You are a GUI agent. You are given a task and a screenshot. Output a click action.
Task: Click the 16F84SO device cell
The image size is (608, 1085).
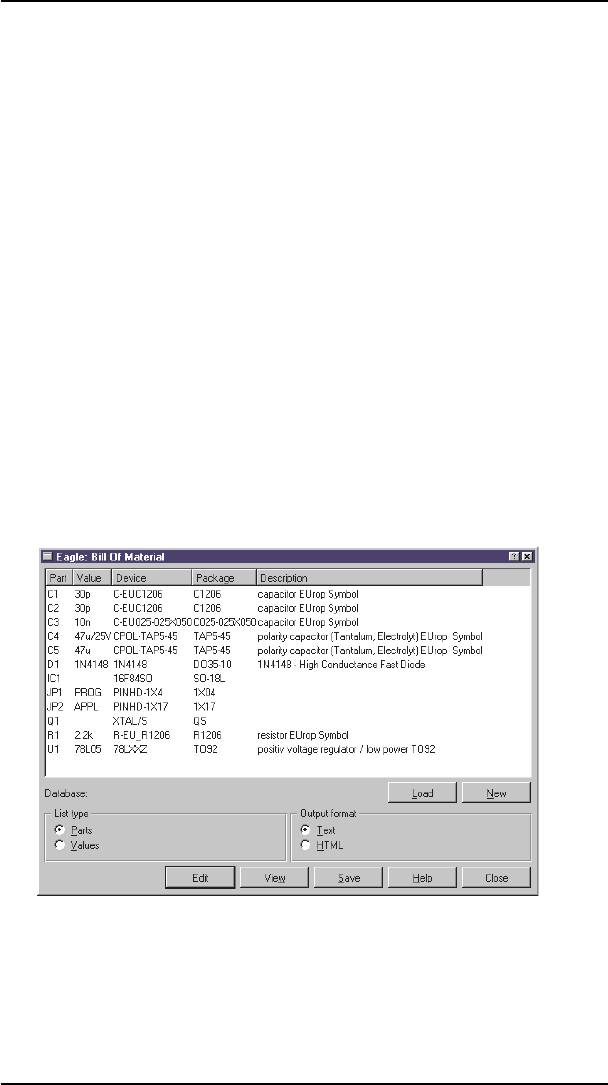pyautogui.click(x=133, y=678)
